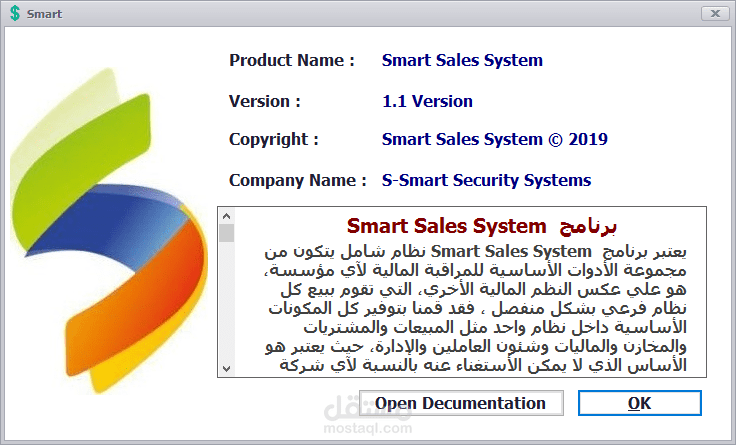Viewport: 736px width, 445px height.
Task: Click the Arabic line starting 'مجموعة الأدوات'
Action: coord(475,271)
